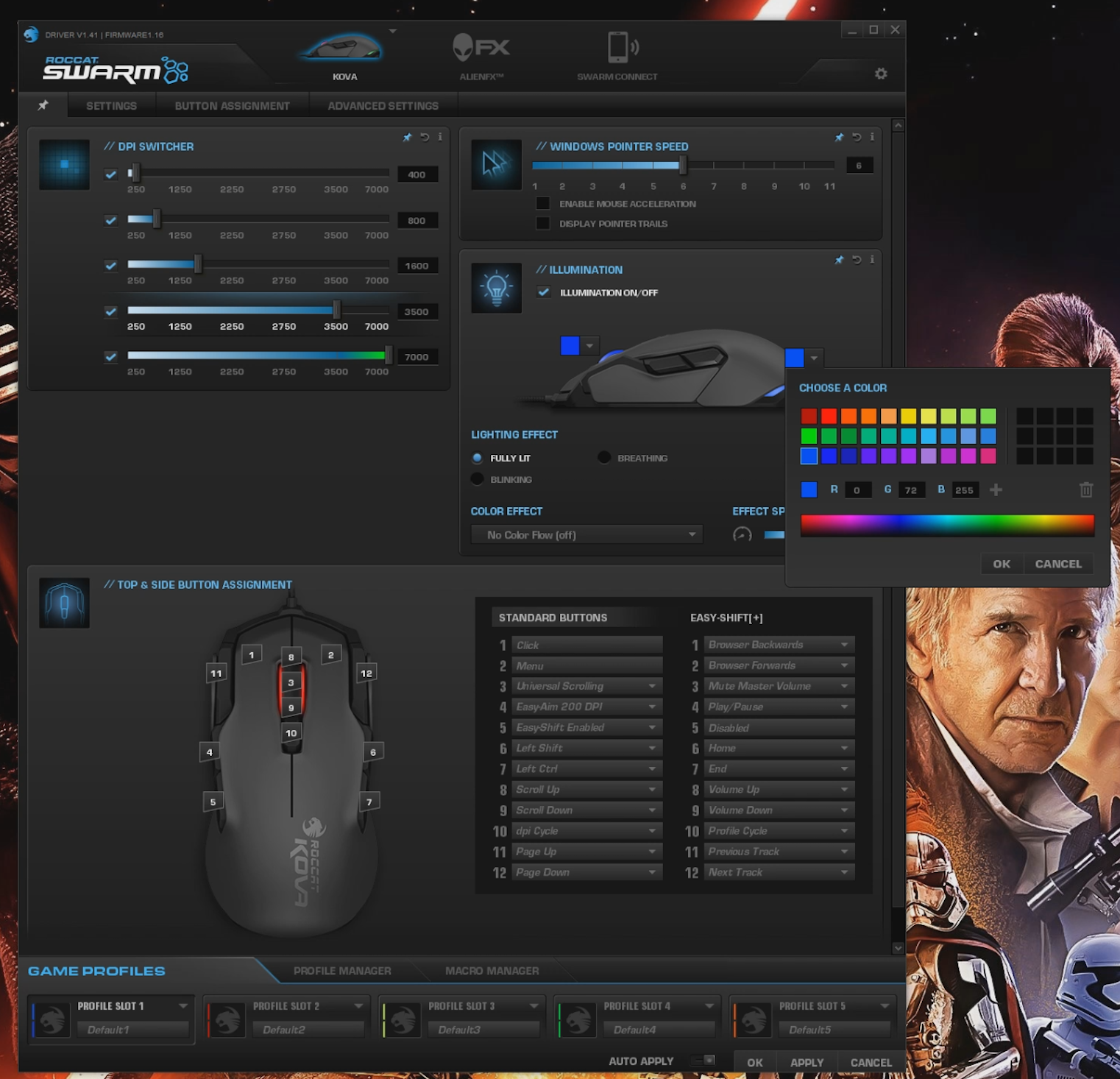Toggle the 800 DPI level checkbox
This screenshot has width=1120, height=1079.
(x=110, y=220)
